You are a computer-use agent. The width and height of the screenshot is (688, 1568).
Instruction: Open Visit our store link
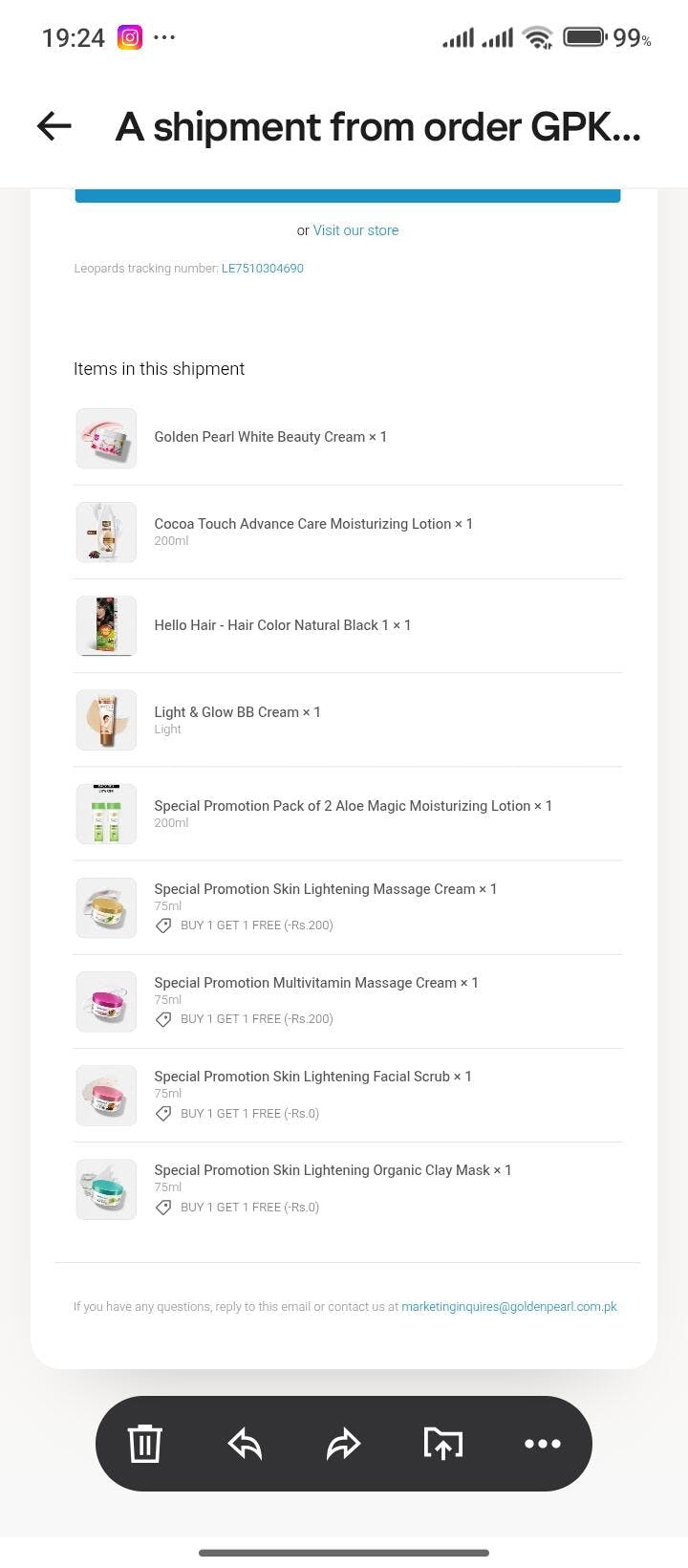(355, 230)
